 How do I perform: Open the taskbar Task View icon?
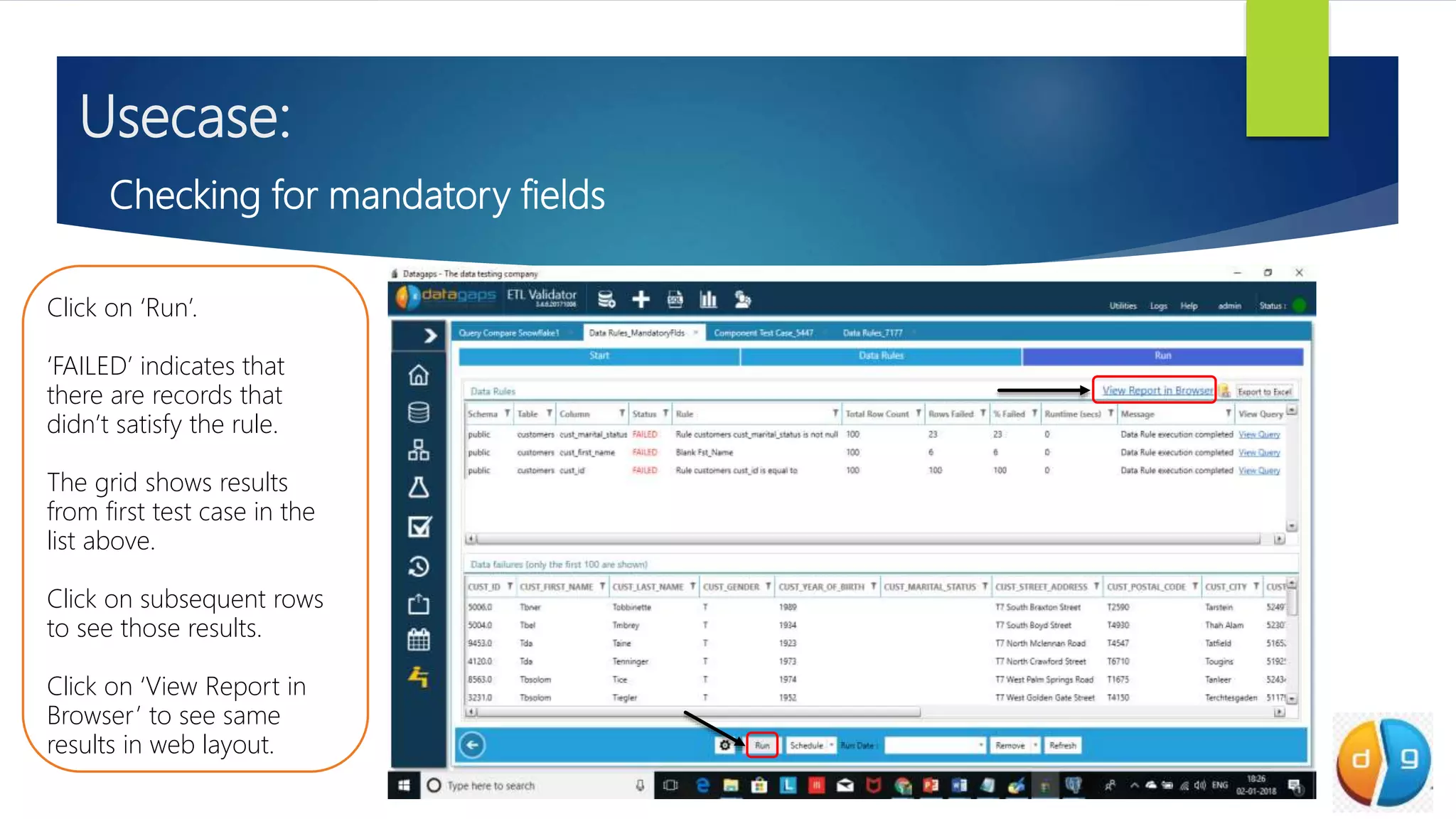670,786
